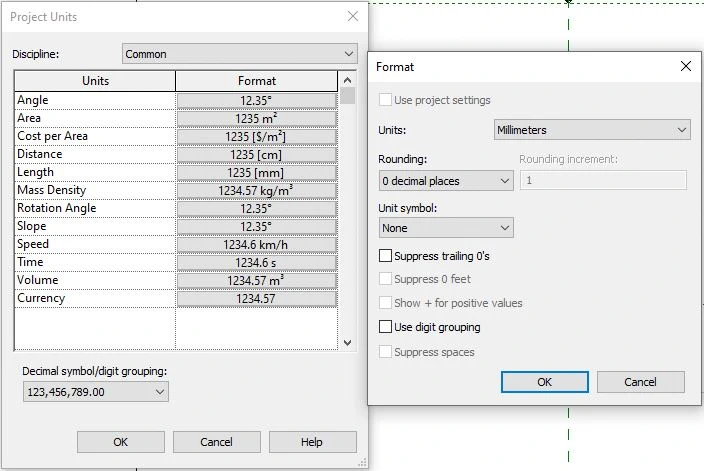
Task: Edit the Length format button
Action: pos(257,172)
